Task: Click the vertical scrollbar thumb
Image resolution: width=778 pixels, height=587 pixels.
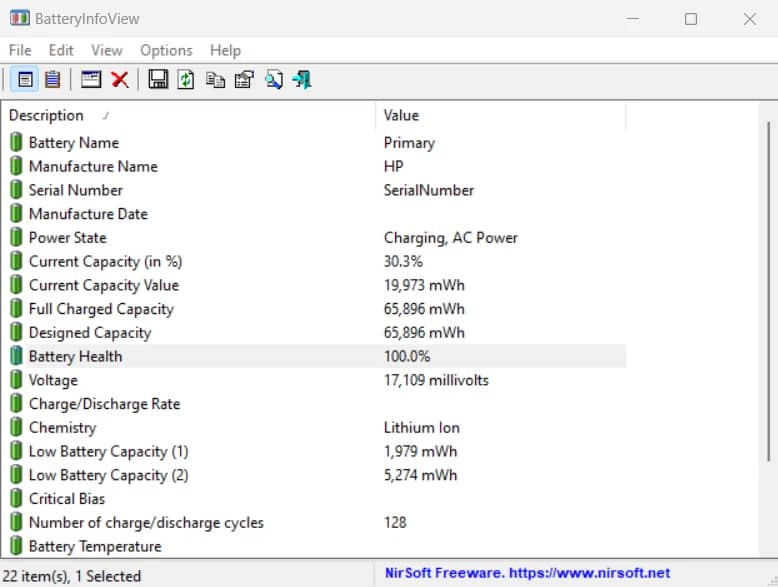Action: click(x=768, y=292)
